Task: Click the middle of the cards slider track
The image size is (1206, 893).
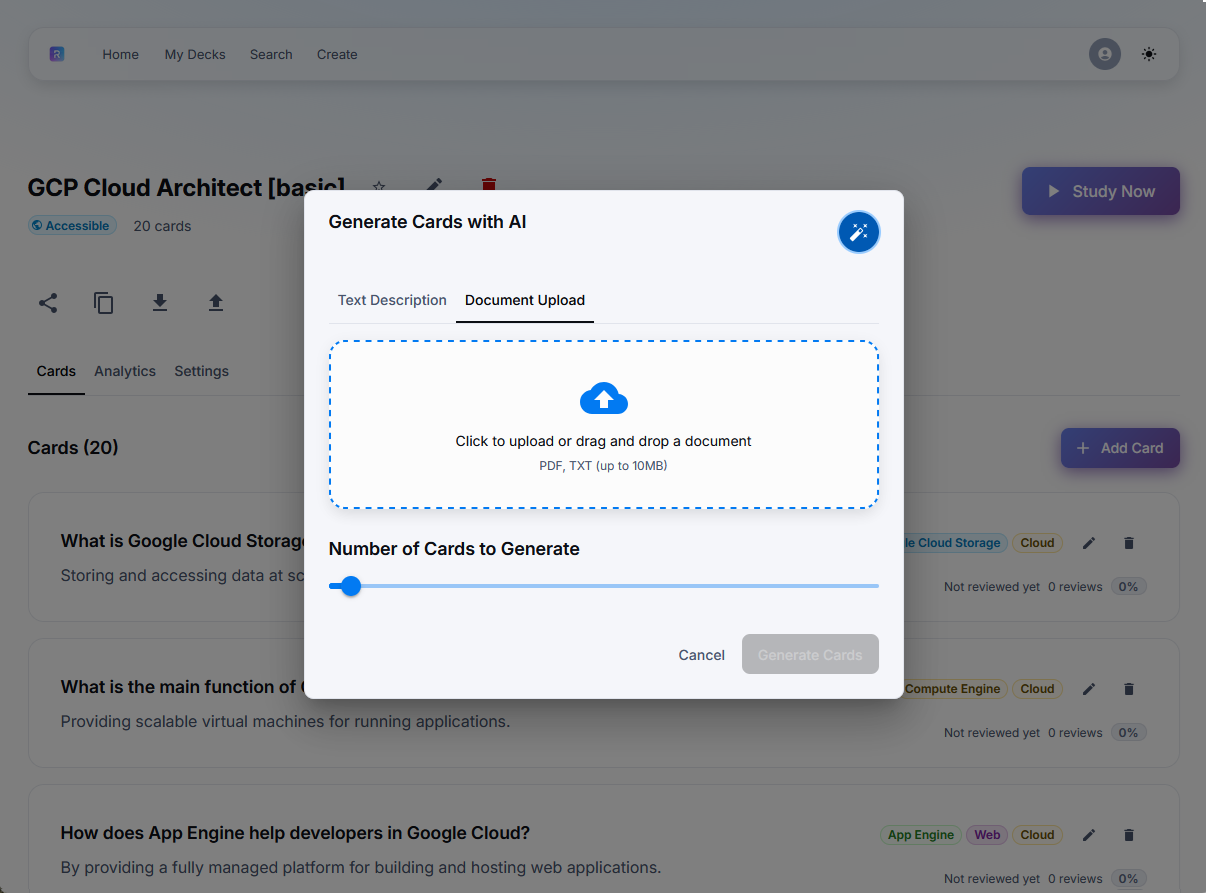Action: pos(604,586)
